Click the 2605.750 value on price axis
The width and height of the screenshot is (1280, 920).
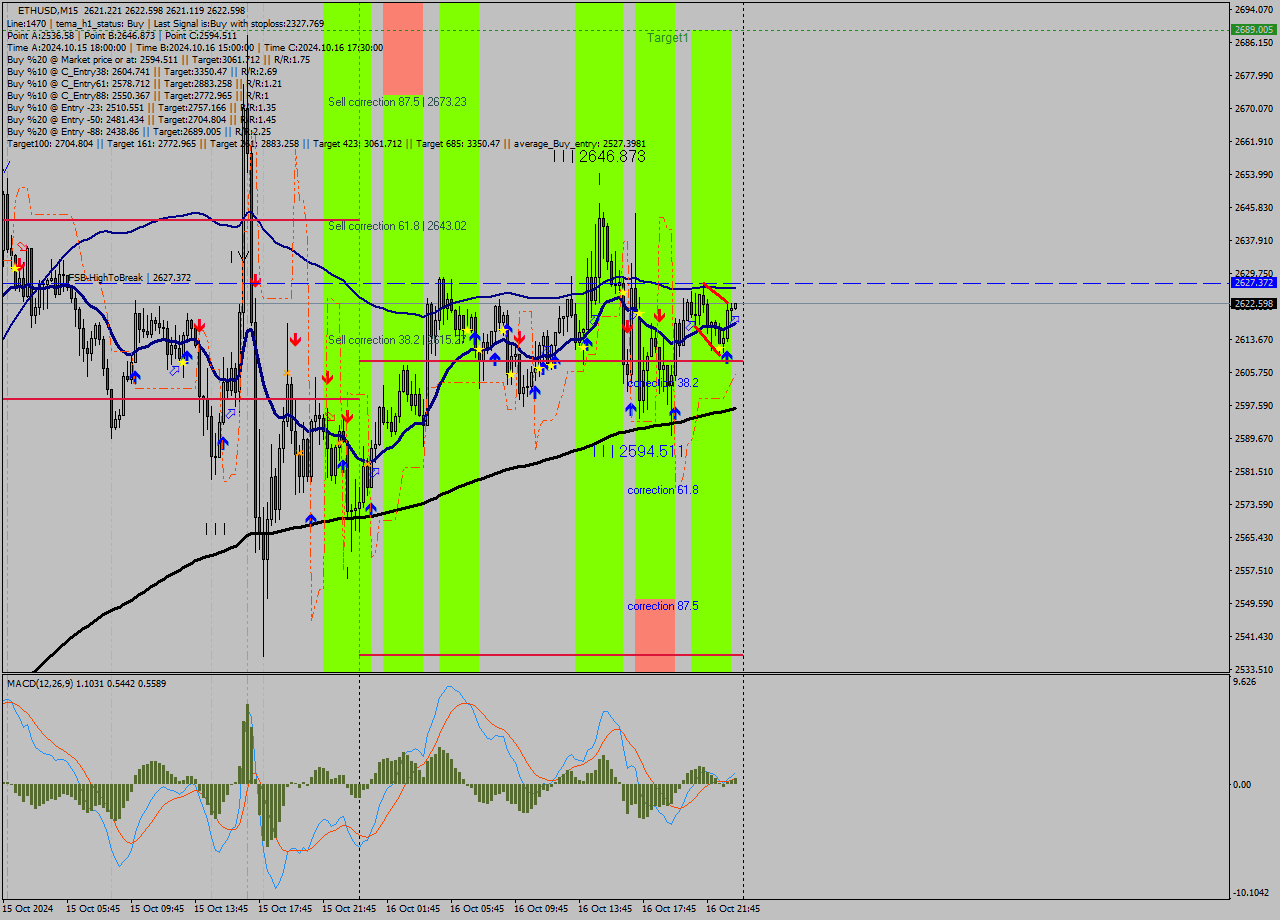(1254, 372)
